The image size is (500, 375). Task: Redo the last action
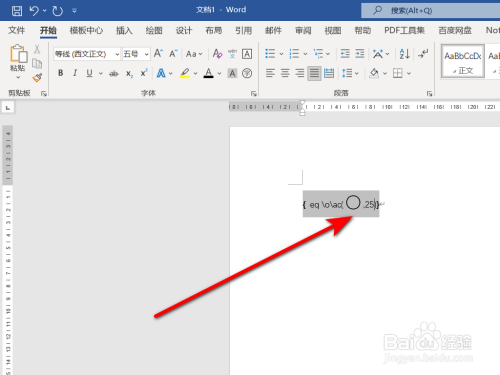[x=58, y=11]
